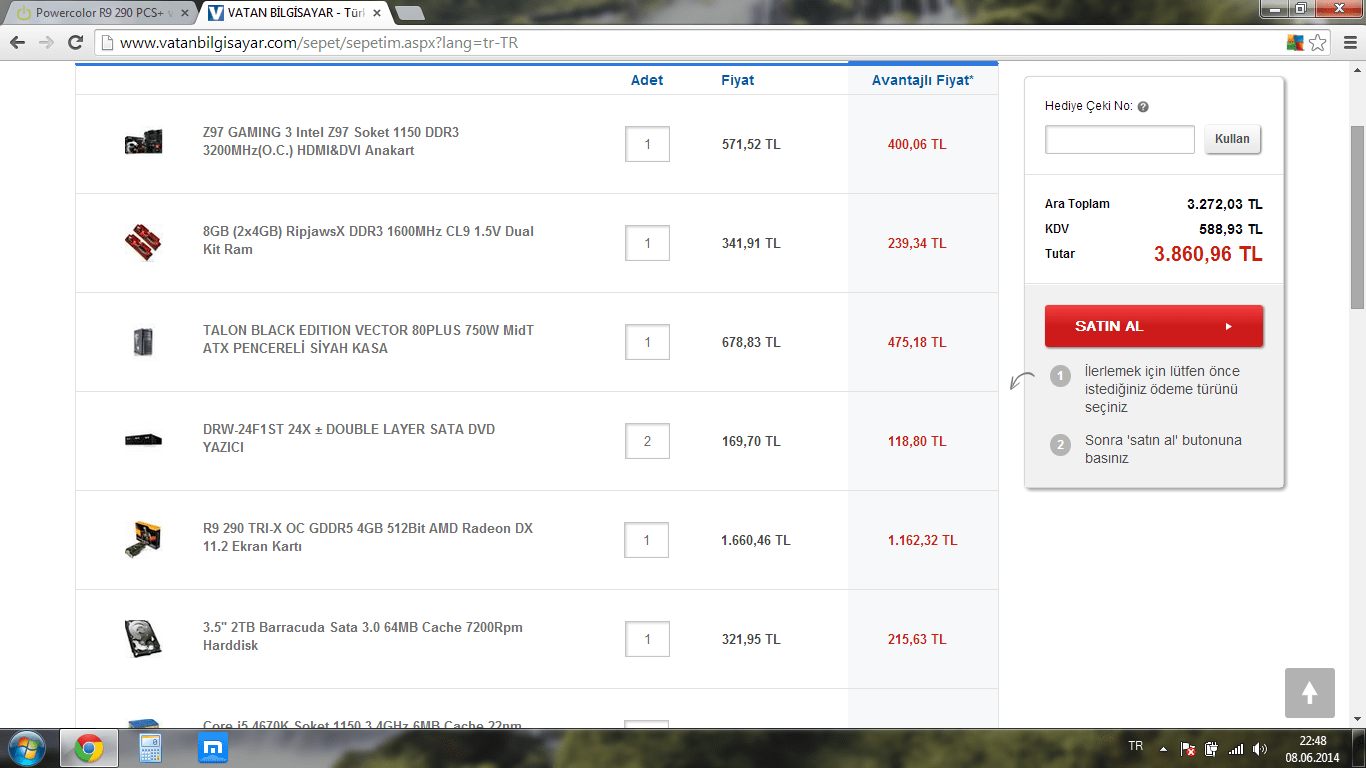Bookmark this page with the star icon
Viewport: 1366px width, 768px height.
click(1318, 43)
